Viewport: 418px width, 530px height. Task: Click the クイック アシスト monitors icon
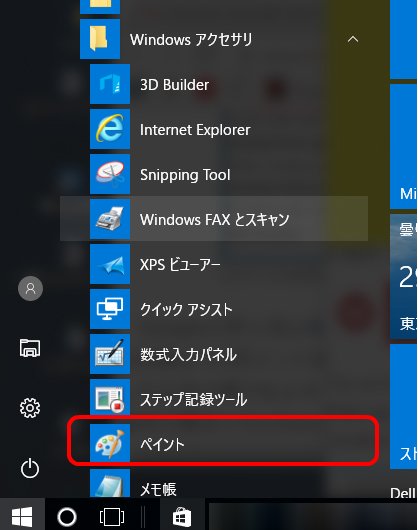click(110, 309)
